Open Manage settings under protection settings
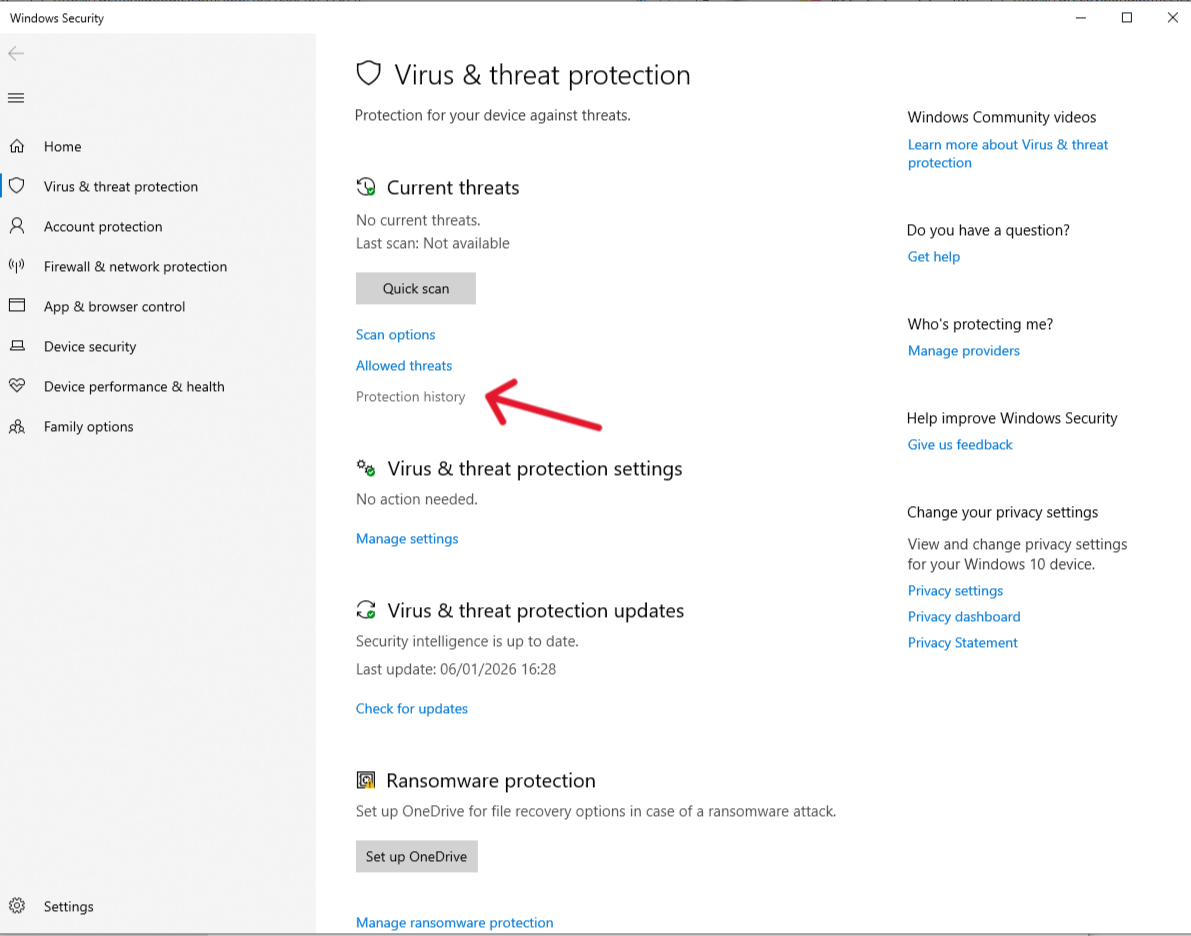 pos(406,538)
